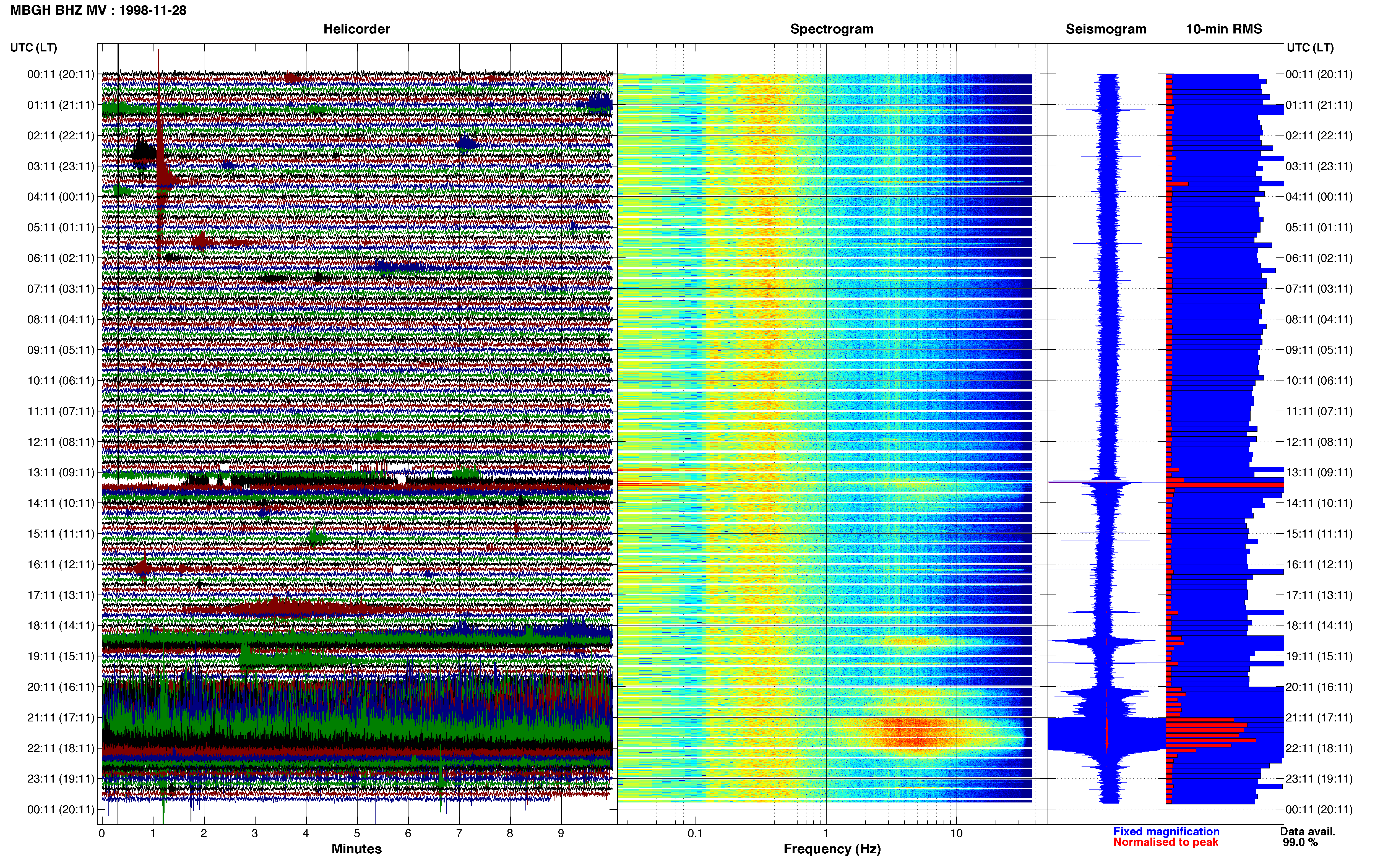Click right-axis time label 16:11 (12:11)
Screen dimensions: 1388x868
[1319, 564]
